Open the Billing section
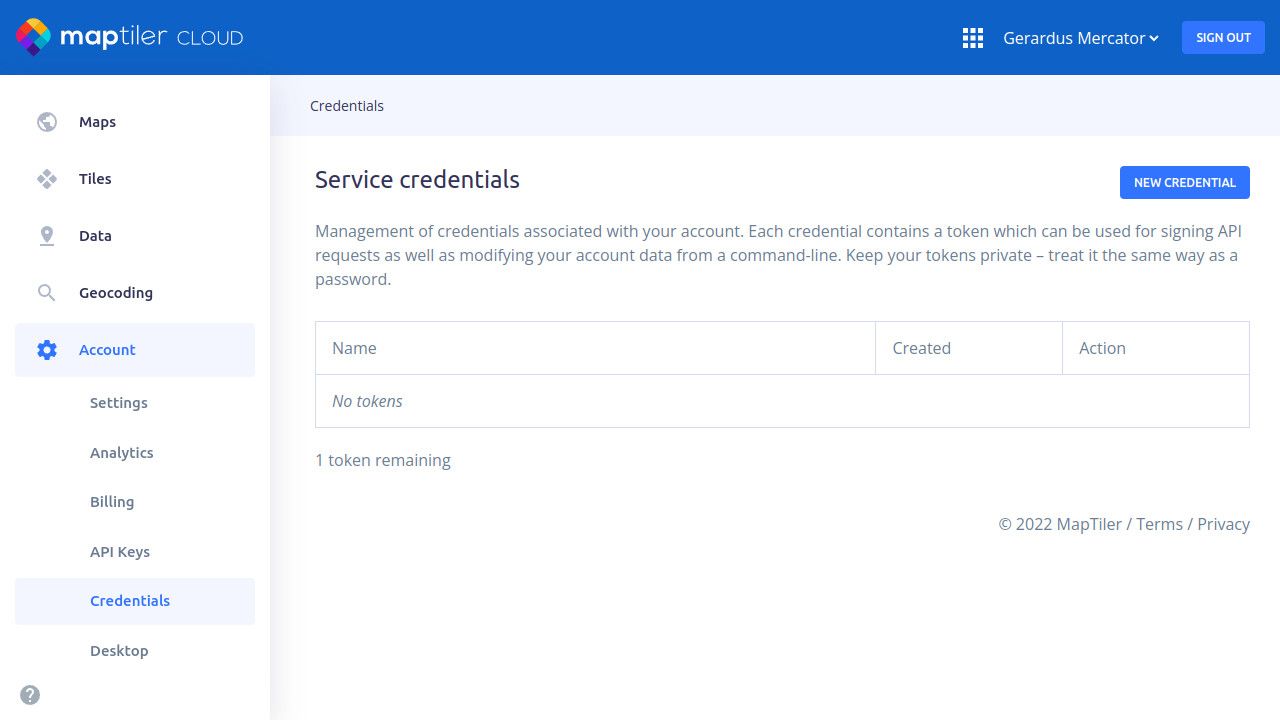This screenshot has width=1280, height=720. point(112,502)
